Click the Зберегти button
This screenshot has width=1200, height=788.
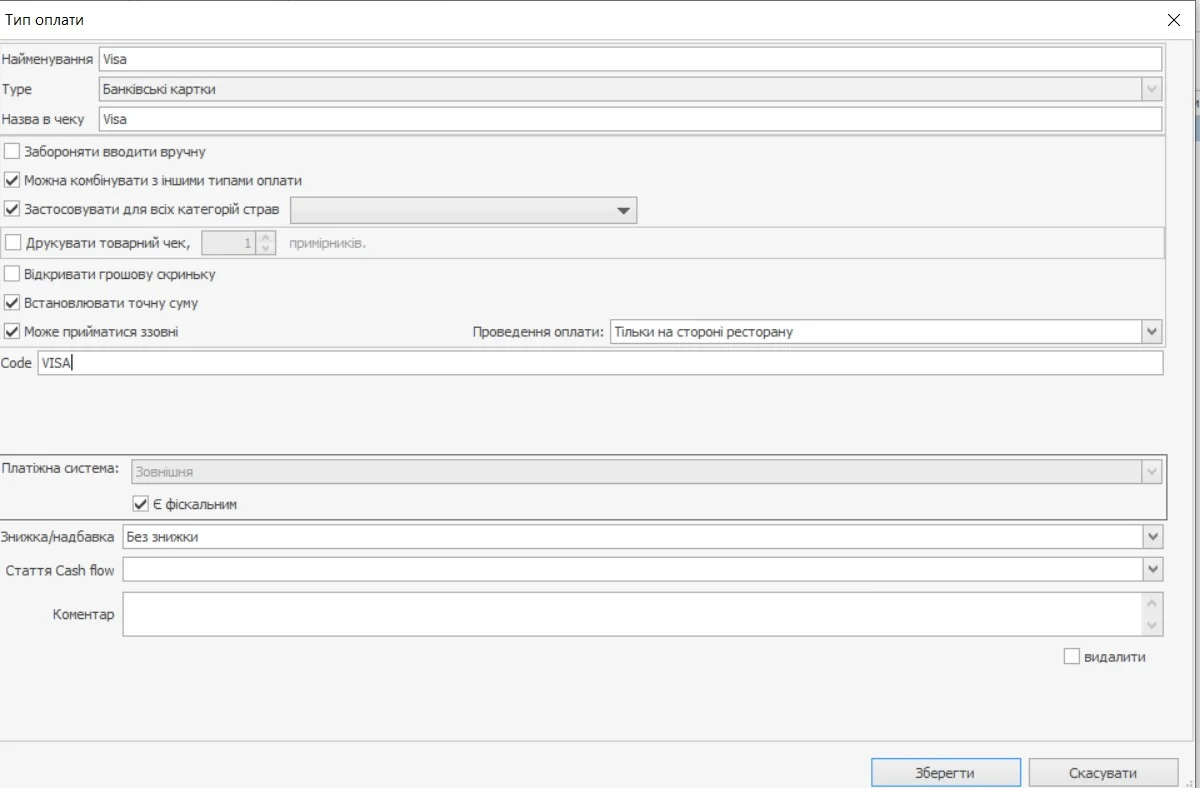point(945,773)
